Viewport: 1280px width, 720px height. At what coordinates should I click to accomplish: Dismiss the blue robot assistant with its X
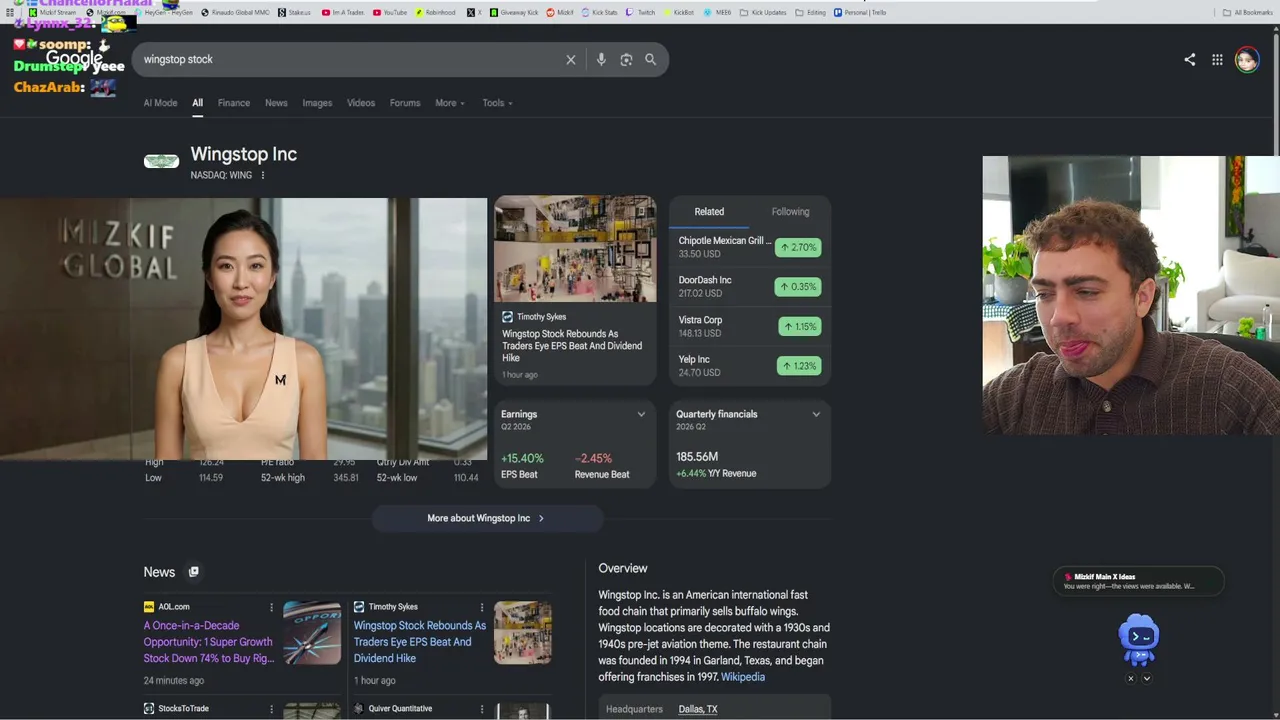pyautogui.click(x=1131, y=678)
